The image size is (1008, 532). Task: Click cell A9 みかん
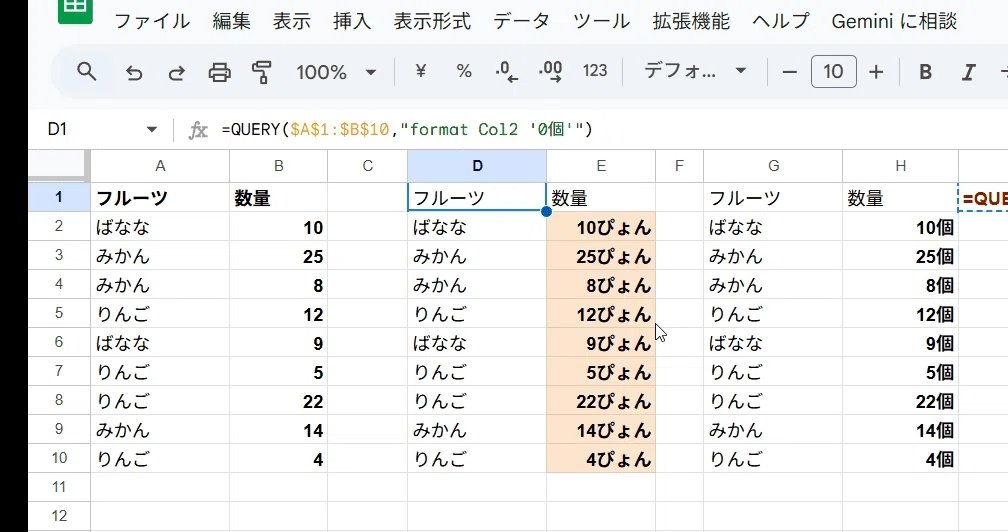tap(160, 430)
